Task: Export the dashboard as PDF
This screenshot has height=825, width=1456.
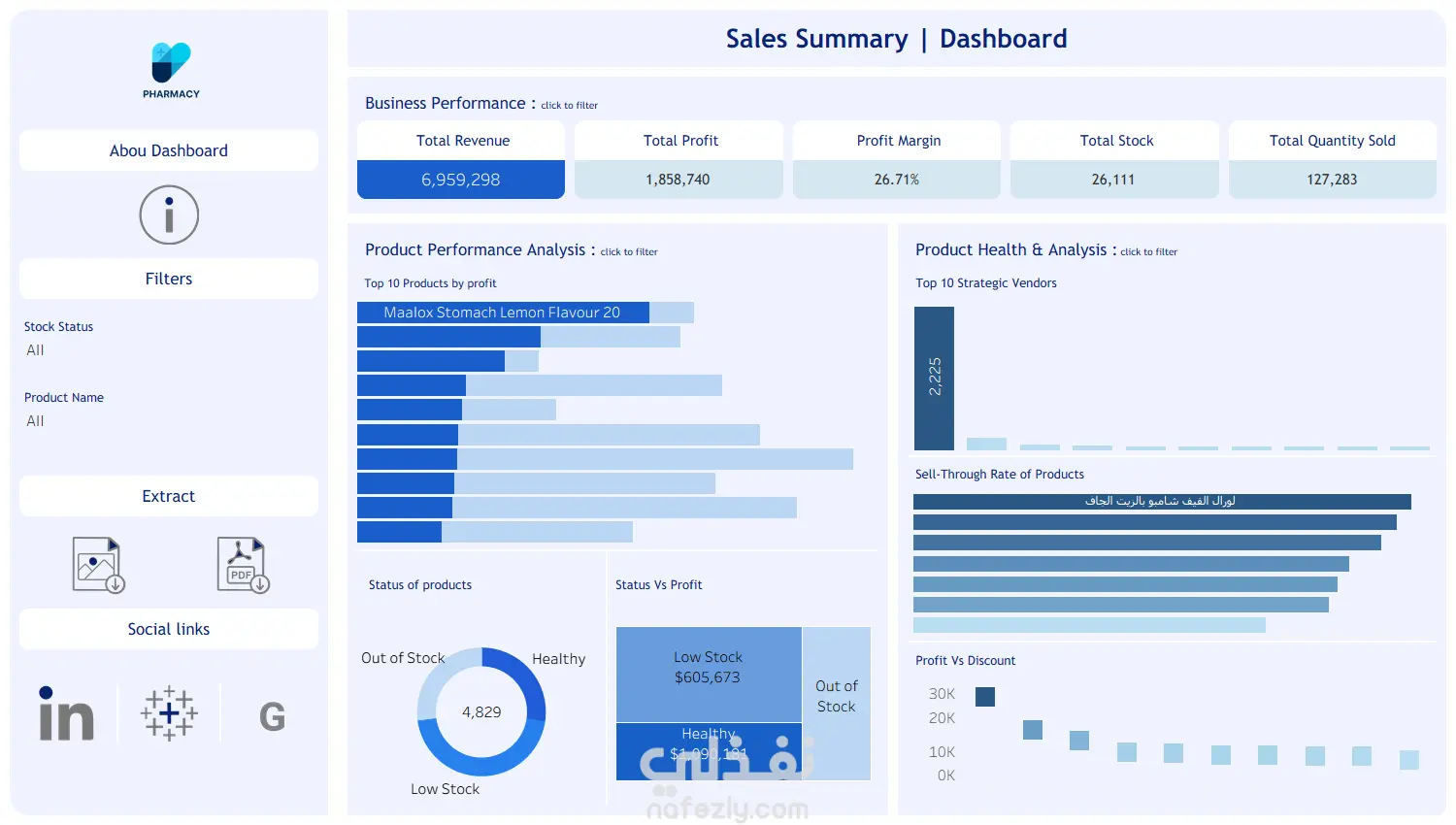Action: 243,565
